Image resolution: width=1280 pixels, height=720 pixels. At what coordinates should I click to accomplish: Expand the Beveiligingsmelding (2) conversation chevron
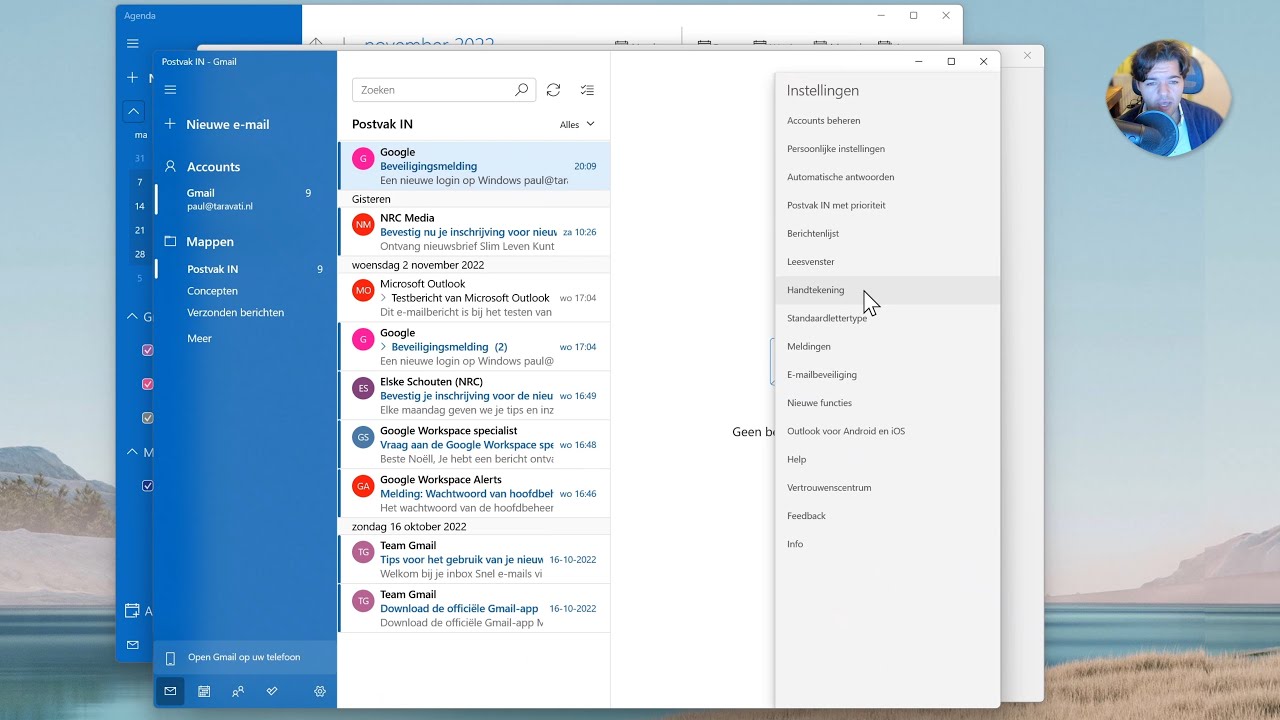coord(383,347)
